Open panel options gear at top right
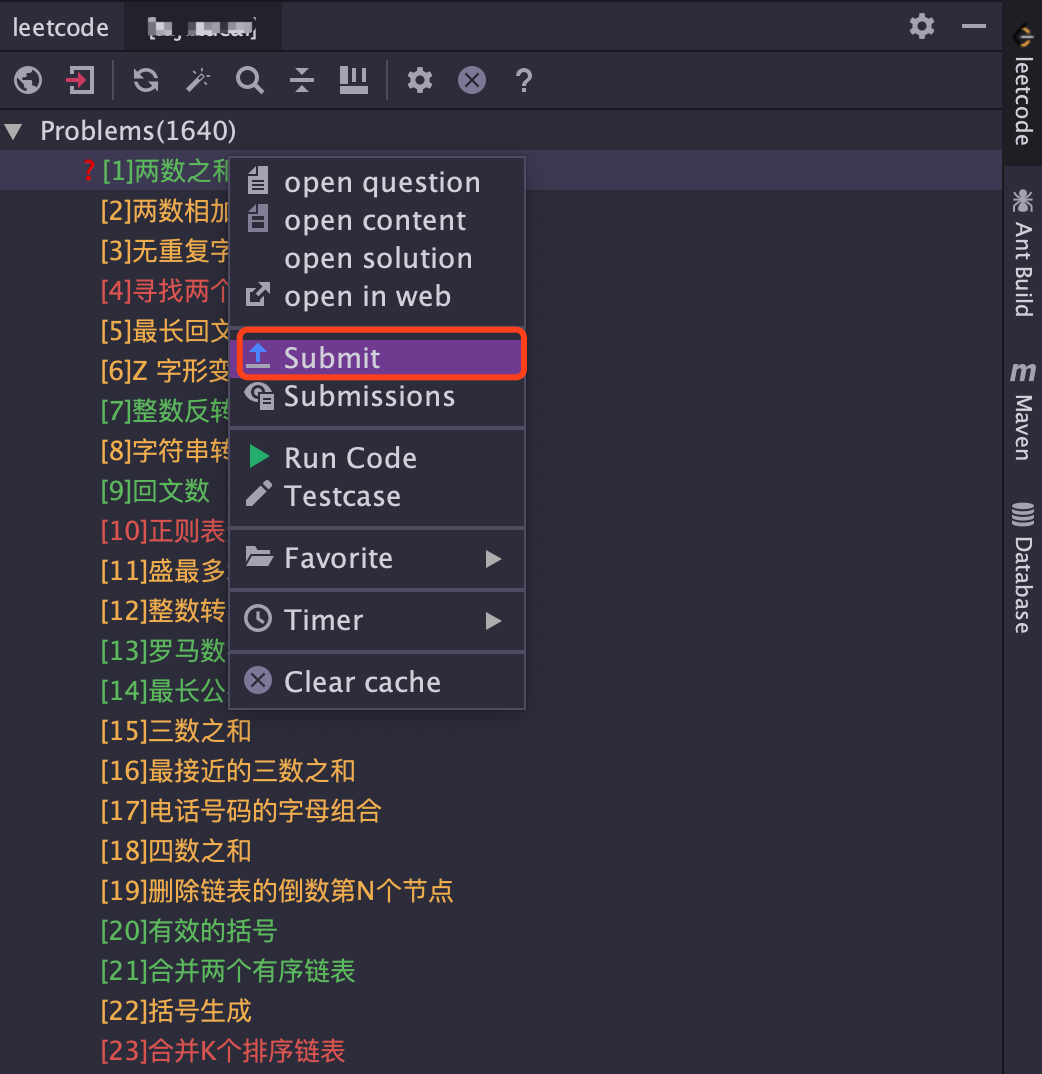1042x1074 pixels. pos(922,27)
